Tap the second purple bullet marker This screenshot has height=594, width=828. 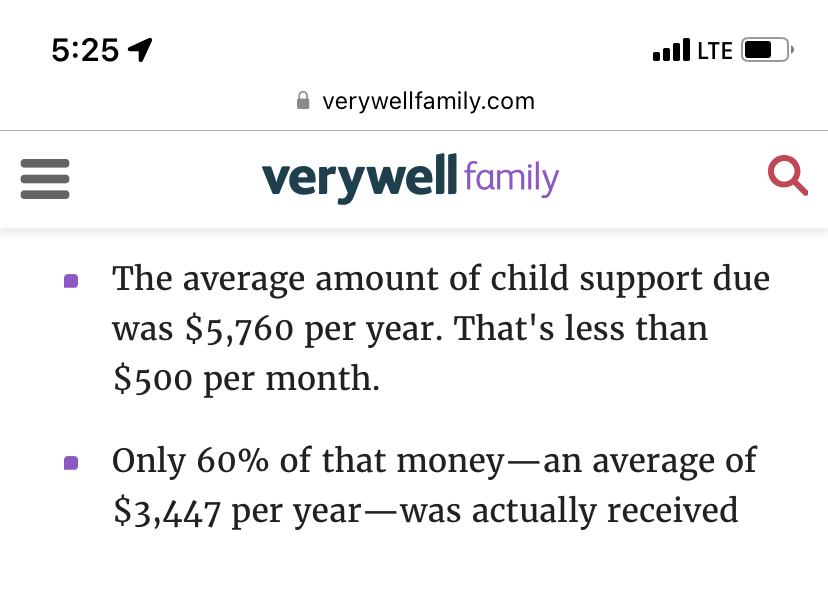click(x=71, y=463)
